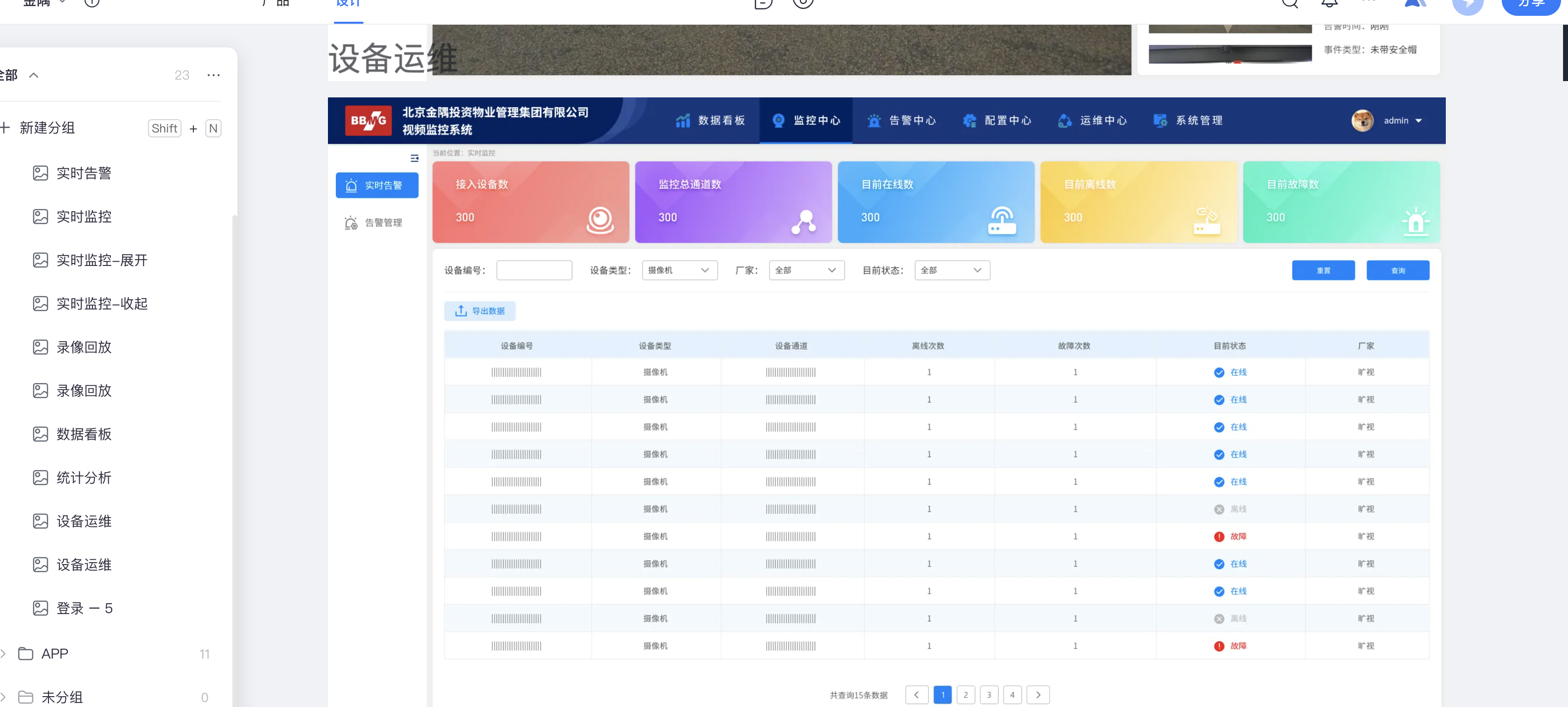Click the 设备编号 column header
Image resolution: width=1568 pixels, height=707 pixels.
pyautogui.click(x=517, y=346)
